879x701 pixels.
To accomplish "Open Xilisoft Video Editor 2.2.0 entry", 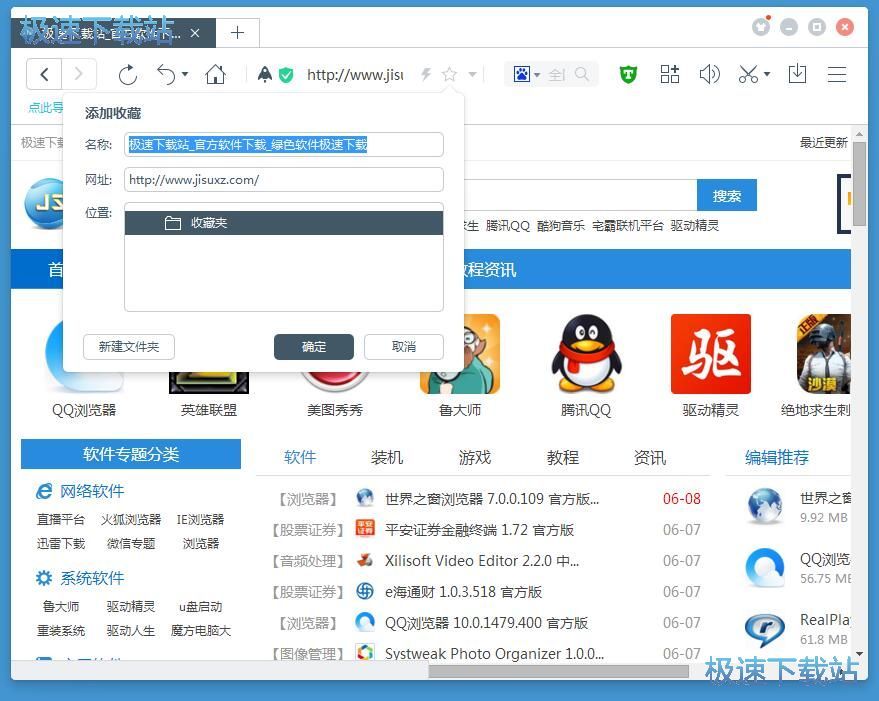I will [x=482, y=560].
